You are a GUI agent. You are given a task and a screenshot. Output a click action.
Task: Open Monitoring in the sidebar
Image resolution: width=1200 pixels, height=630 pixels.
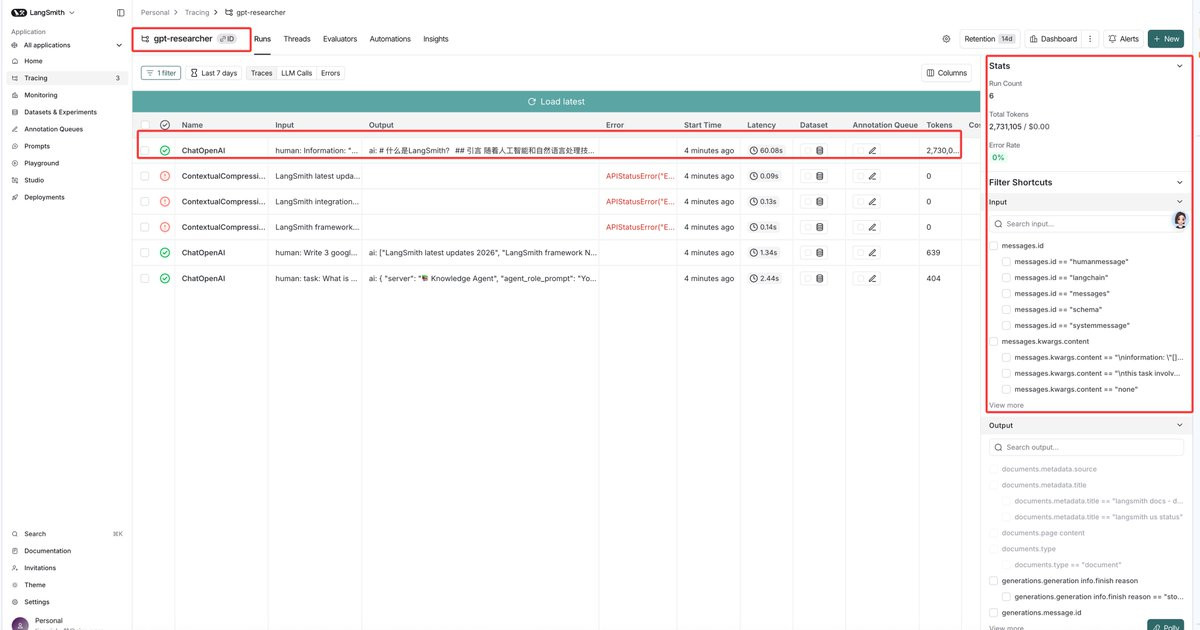pyautogui.click(x=41, y=95)
